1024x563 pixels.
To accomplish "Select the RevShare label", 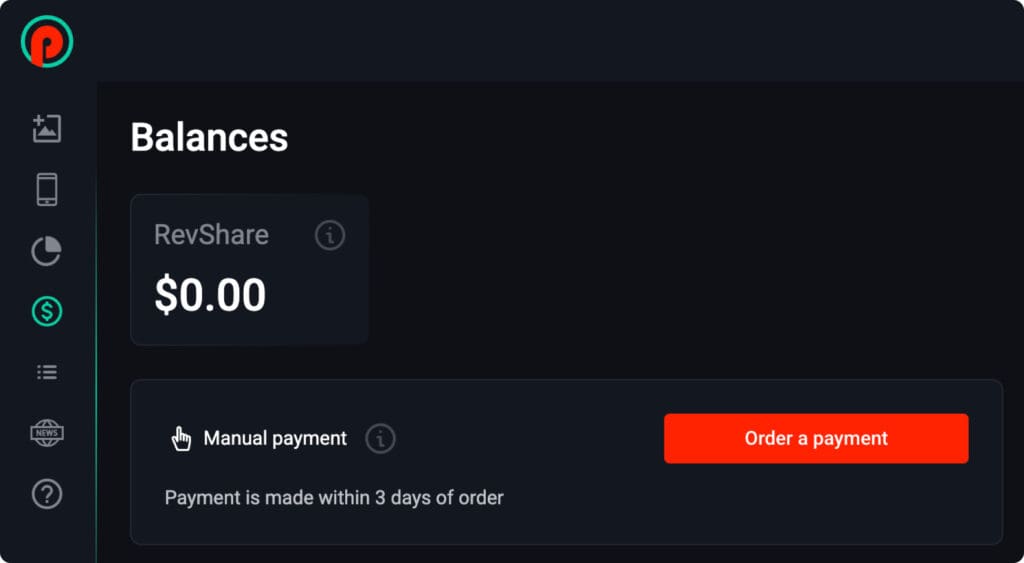I will [x=211, y=235].
